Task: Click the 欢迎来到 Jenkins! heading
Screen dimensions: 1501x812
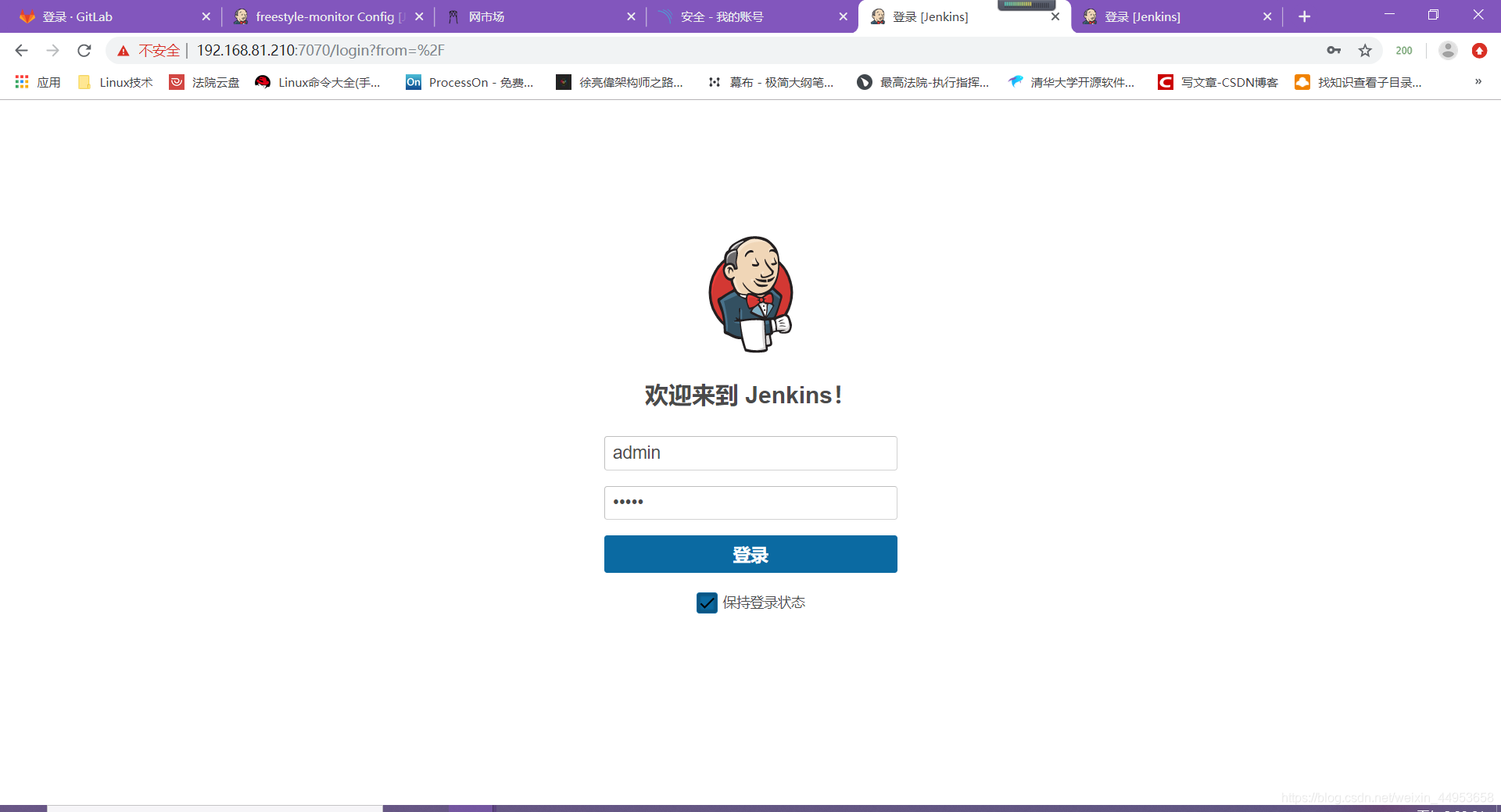Action: tap(743, 395)
